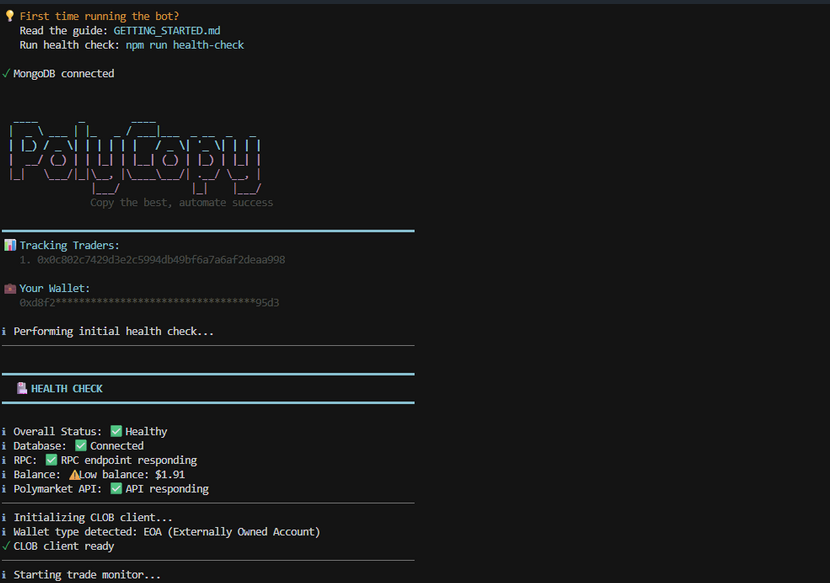Viewport: 830px width, 583px height.
Task: Click the wallet emoji beside Your Wallet
Action: (x=10, y=288)
